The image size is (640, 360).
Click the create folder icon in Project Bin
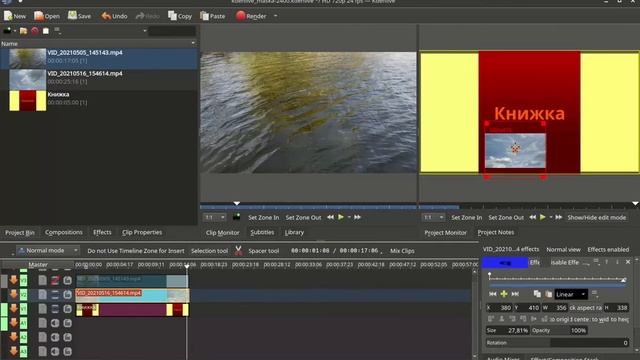click(24, 31)
